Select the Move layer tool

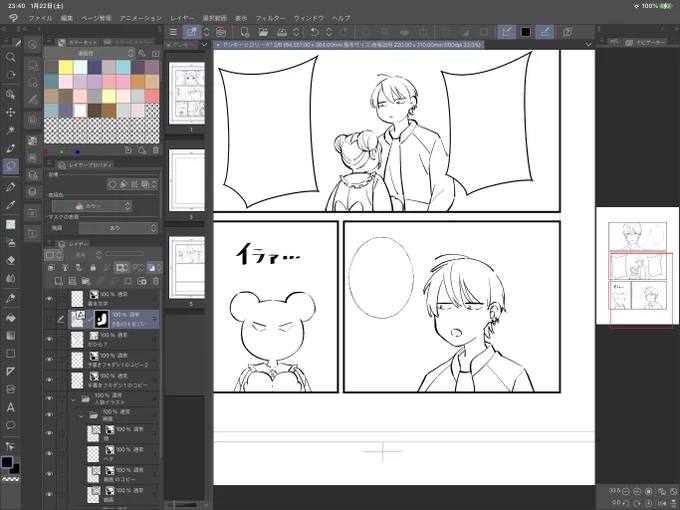(10, 112)
